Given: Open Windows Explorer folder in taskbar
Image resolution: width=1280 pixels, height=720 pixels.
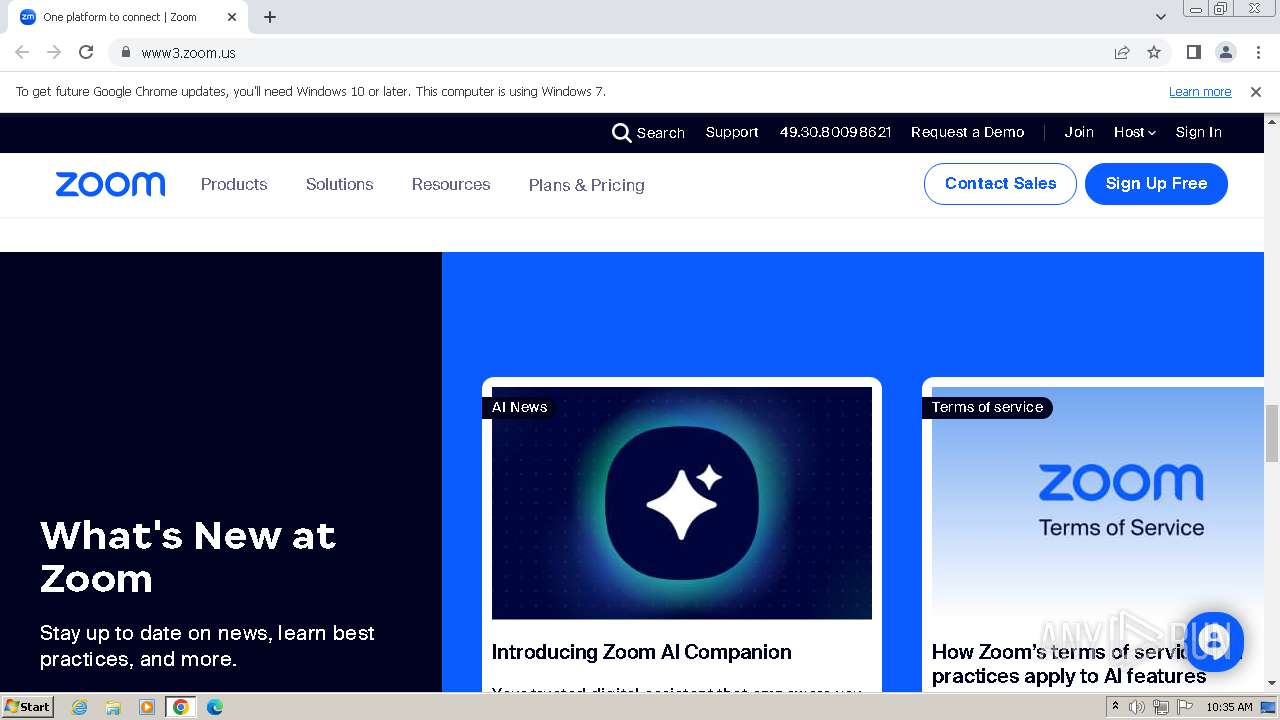Looking at the screenshot, I should pos(113,707).
